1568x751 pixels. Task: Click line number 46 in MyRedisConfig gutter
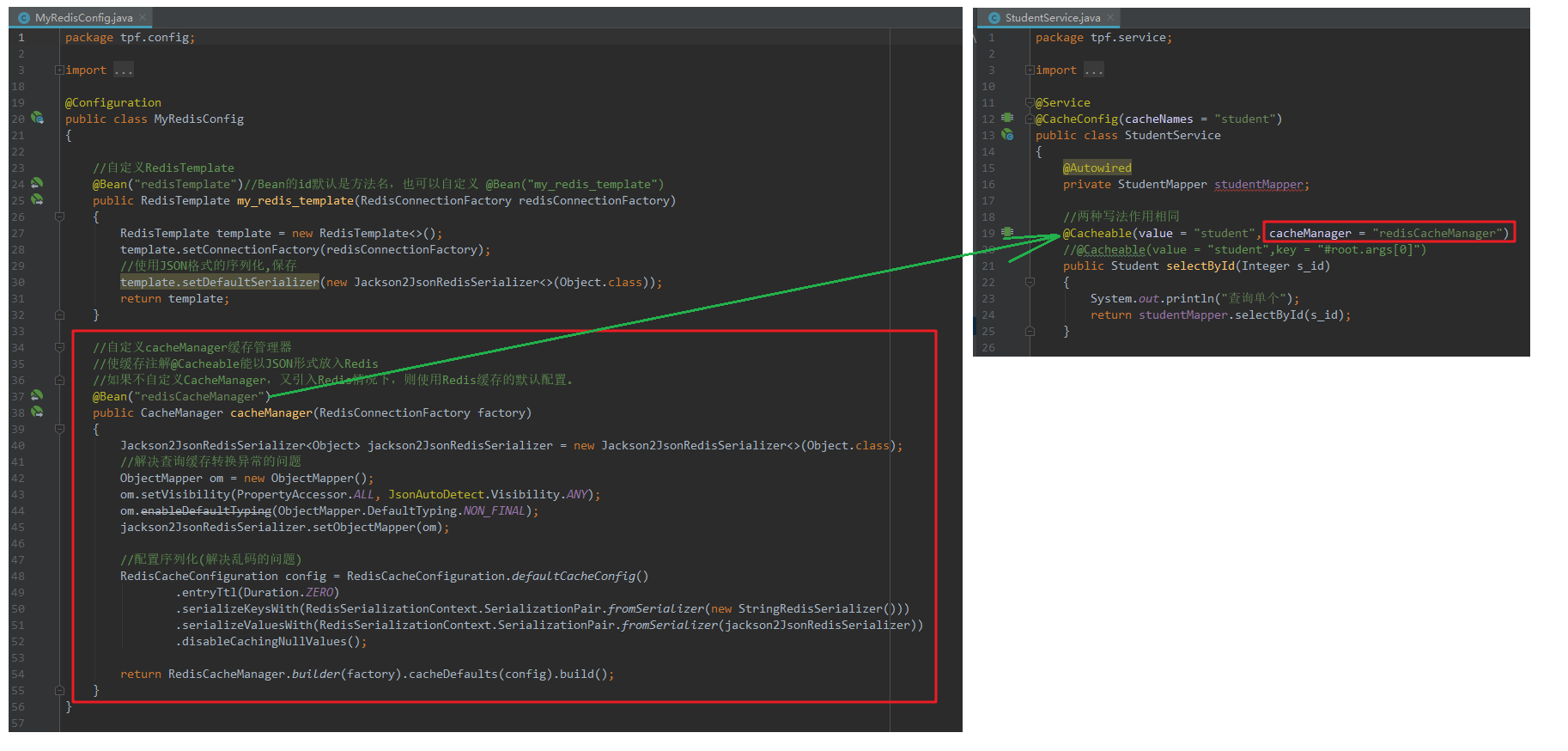18,543
